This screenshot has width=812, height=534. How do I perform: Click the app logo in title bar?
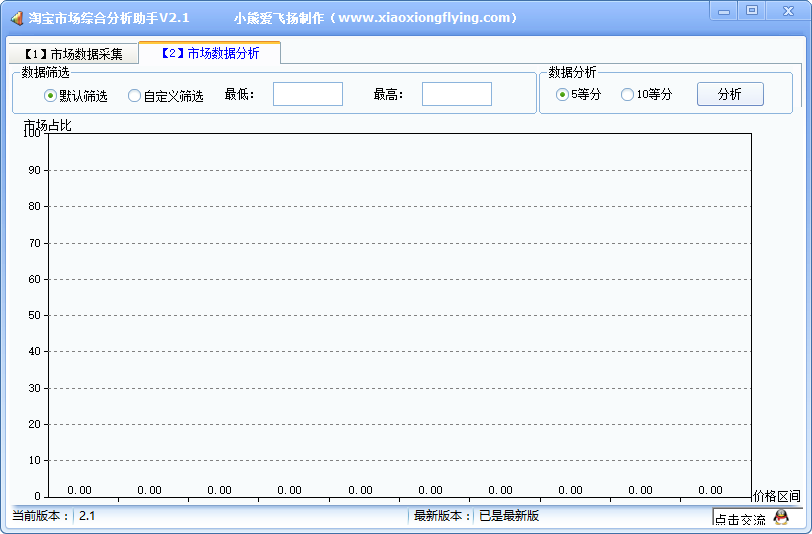coord(16,18)
